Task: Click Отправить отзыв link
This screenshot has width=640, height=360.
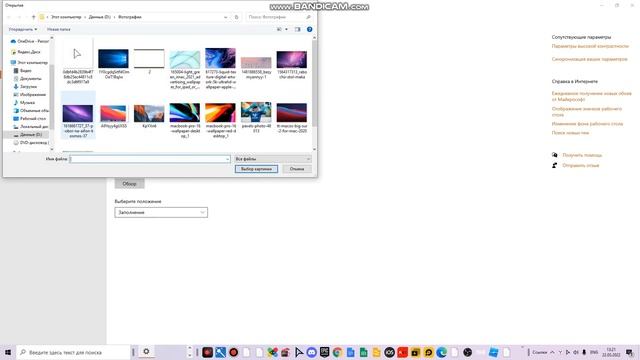Action: click(581, 165)
